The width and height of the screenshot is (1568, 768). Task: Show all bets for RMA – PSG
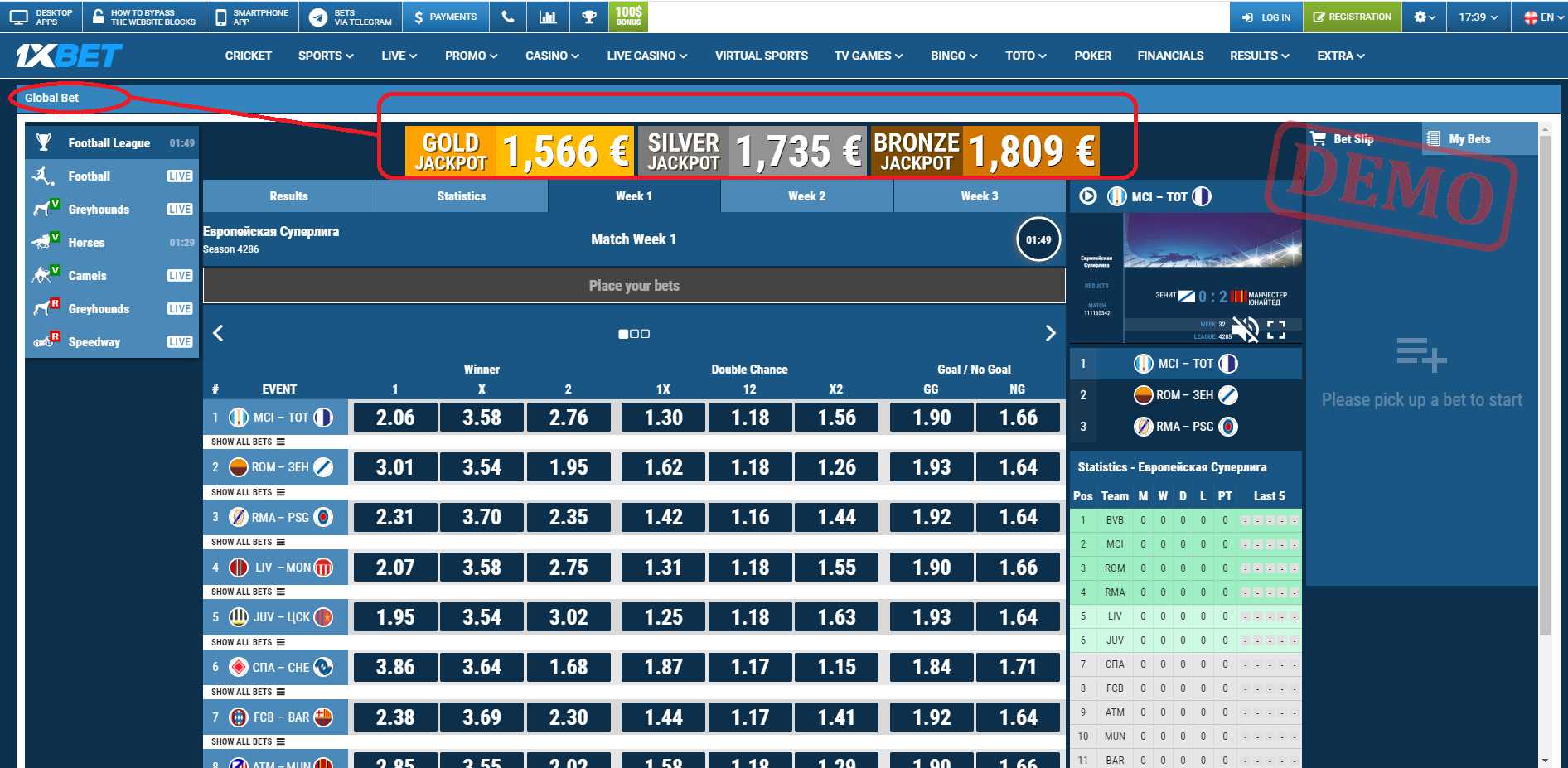[x=248, y=542]
